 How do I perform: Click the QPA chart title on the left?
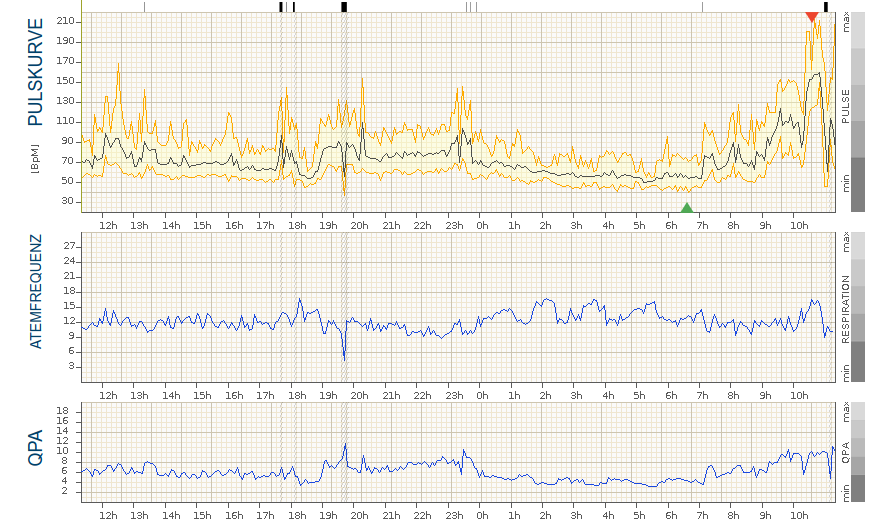36,447
